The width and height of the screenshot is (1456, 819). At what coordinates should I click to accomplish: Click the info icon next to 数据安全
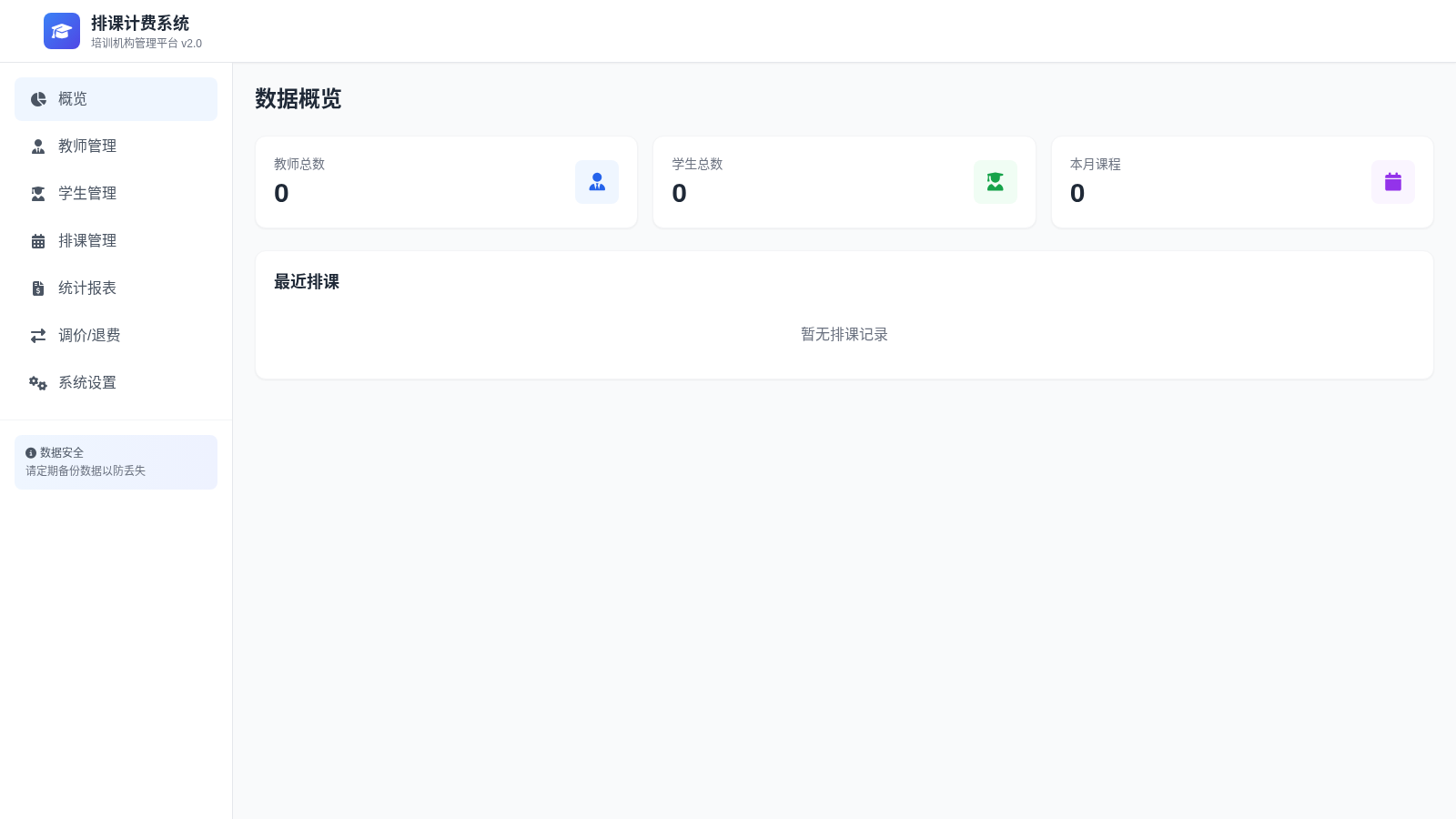click(31, 453)
